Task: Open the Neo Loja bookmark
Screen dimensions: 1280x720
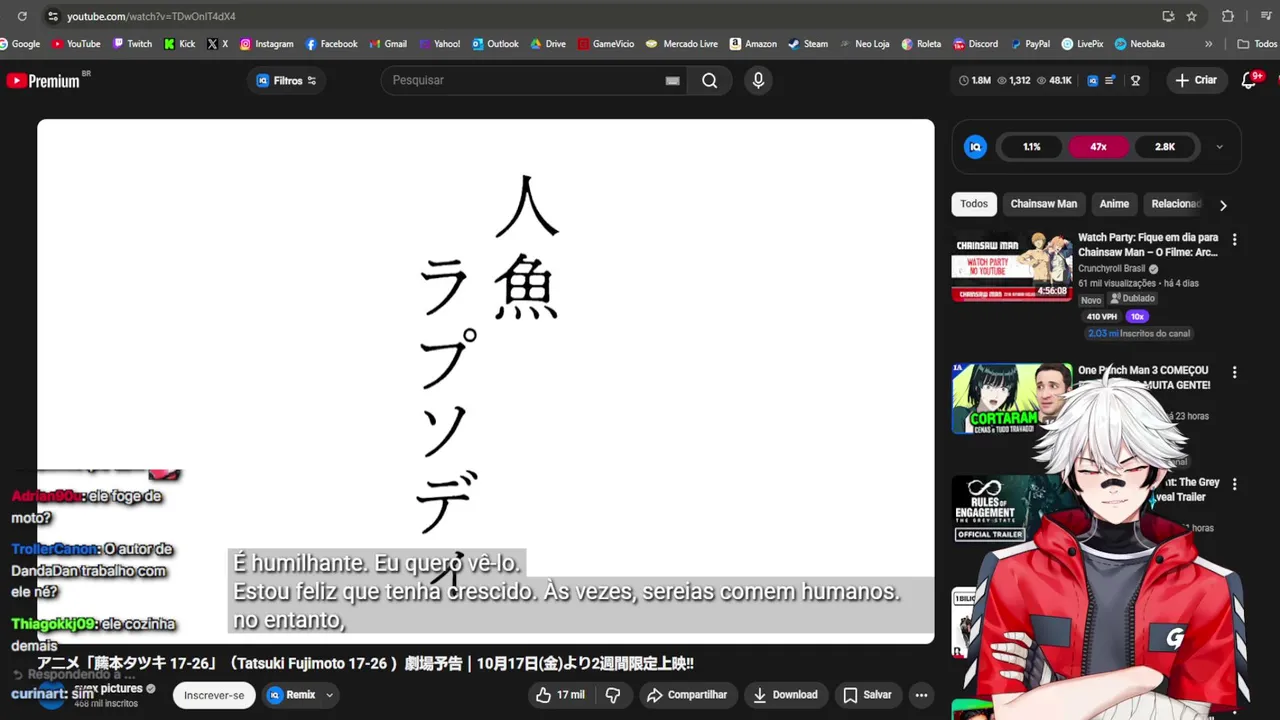Action: click(x=864, y=44)
